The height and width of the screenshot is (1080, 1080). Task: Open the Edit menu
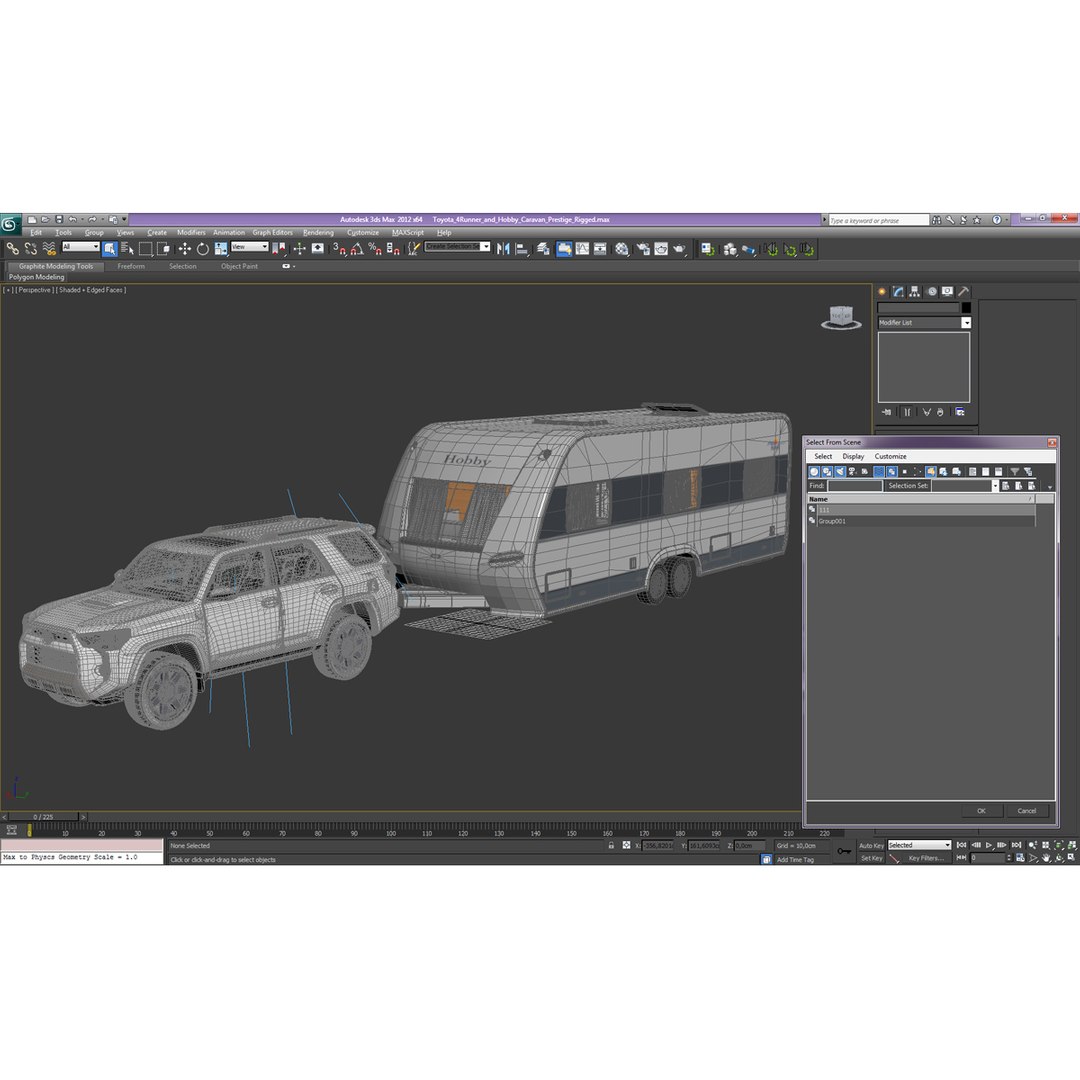click(36, 233)
